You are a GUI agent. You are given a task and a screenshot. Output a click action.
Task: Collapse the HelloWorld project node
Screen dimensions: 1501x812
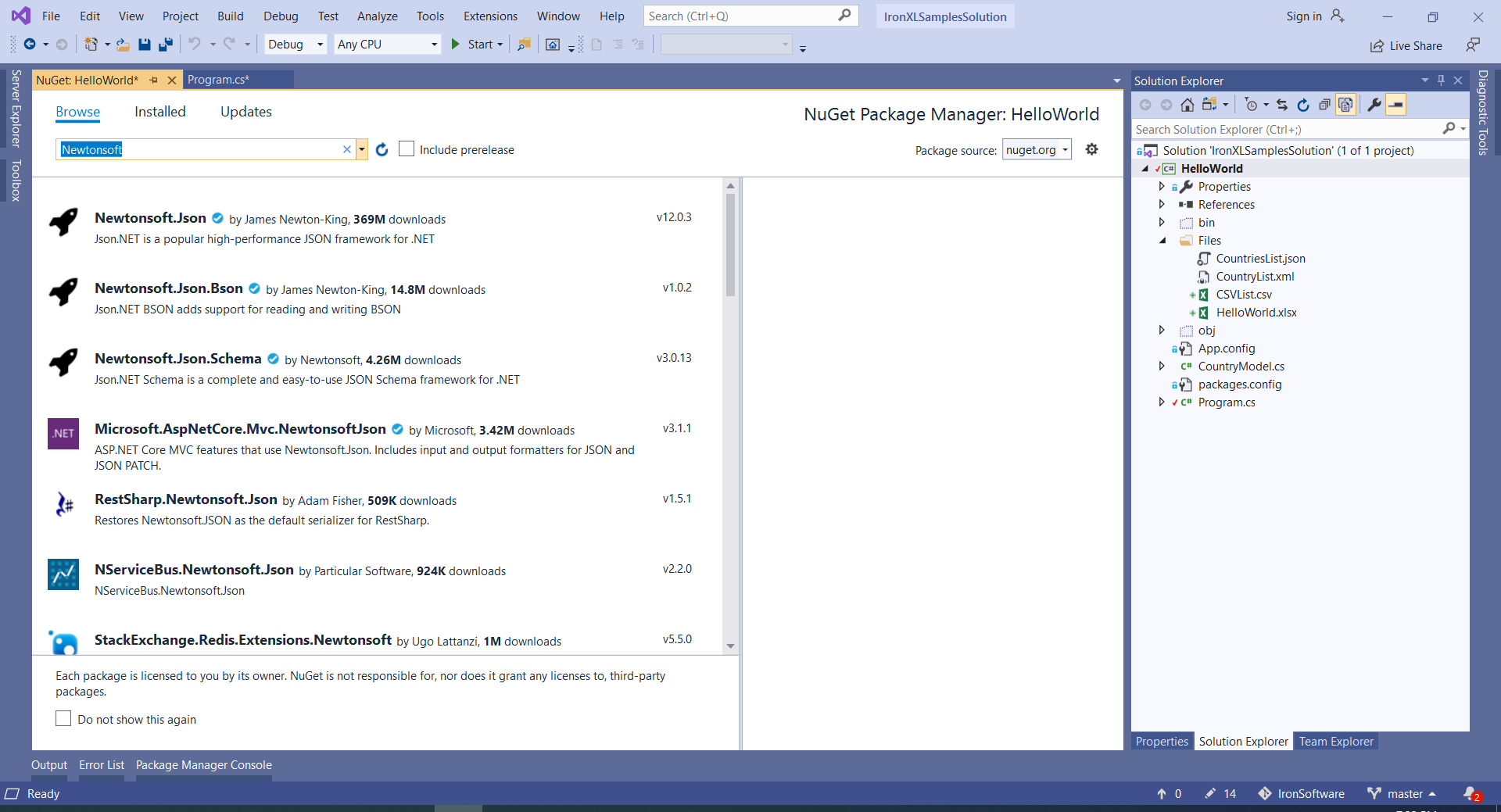click(x=1145, y=169)
